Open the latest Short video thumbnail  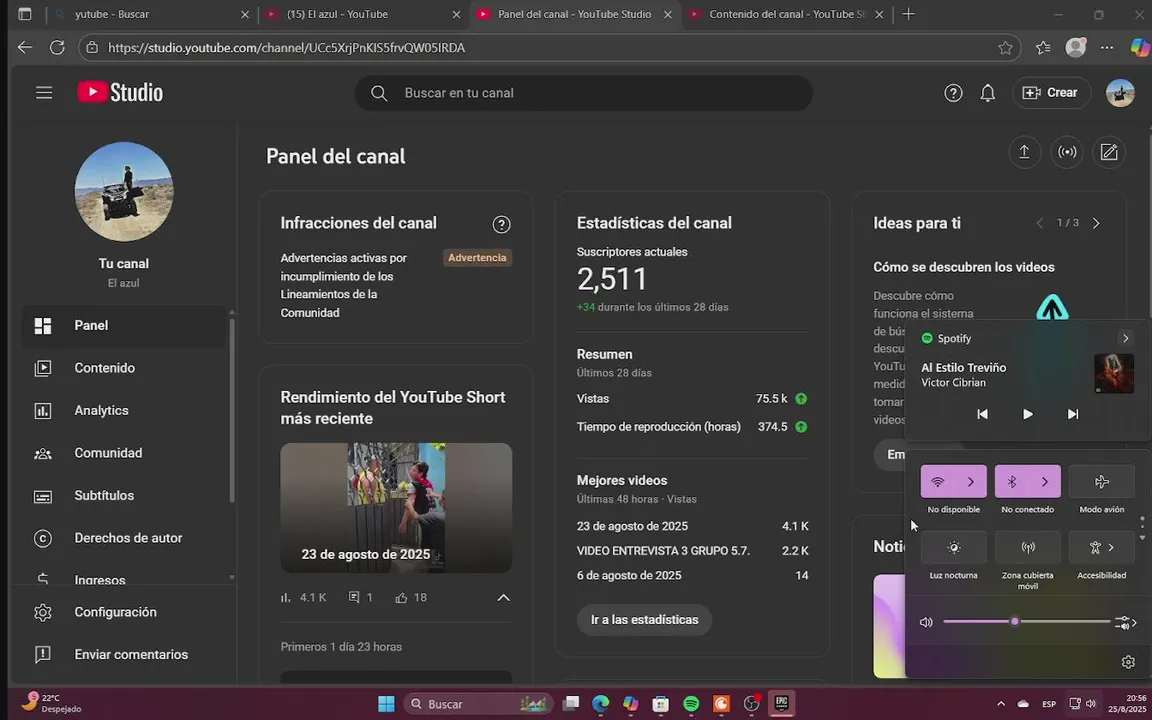(396, 508)
